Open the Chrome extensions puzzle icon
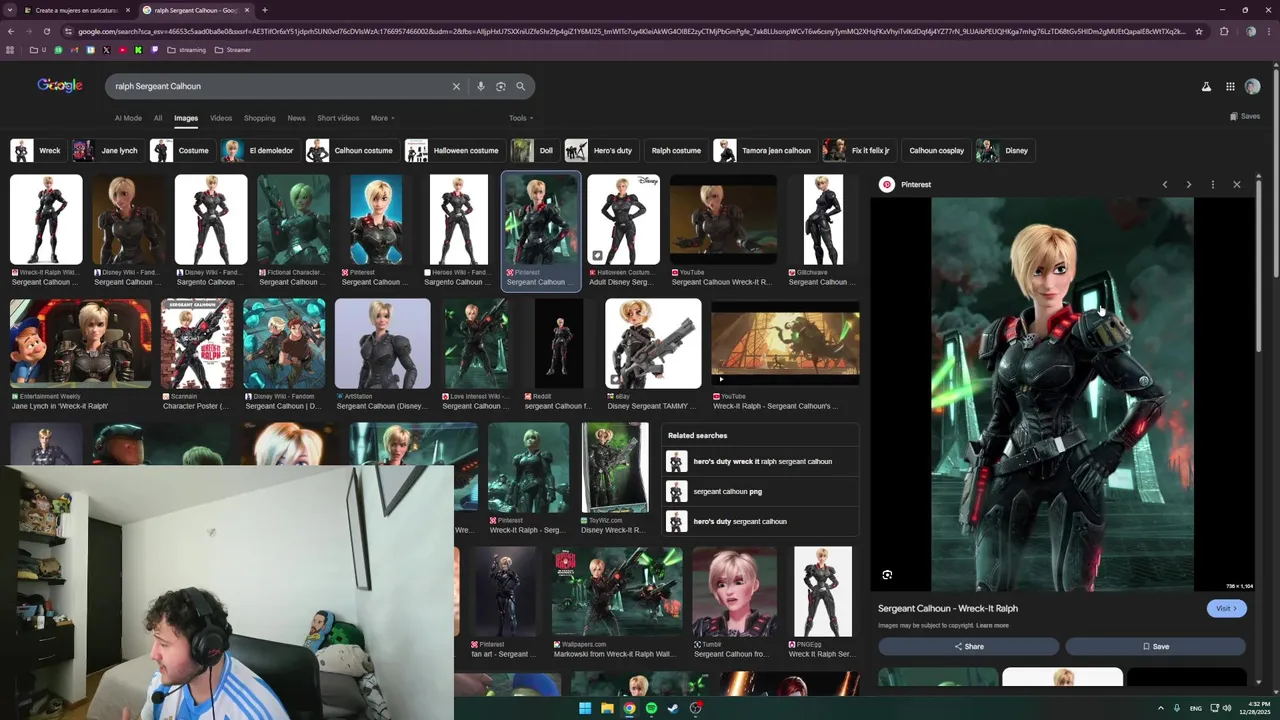Image resolution: width=1280 pixels, height=720 pixels. (x=1224, y=31)
